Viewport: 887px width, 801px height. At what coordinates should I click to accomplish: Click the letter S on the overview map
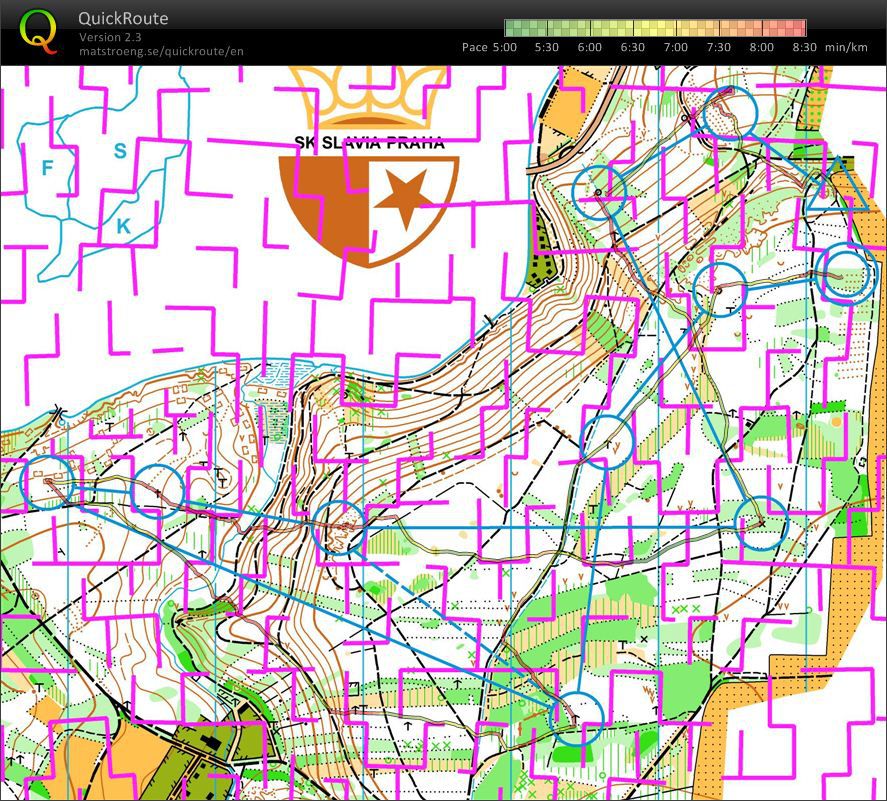click(x=120, y=150)
